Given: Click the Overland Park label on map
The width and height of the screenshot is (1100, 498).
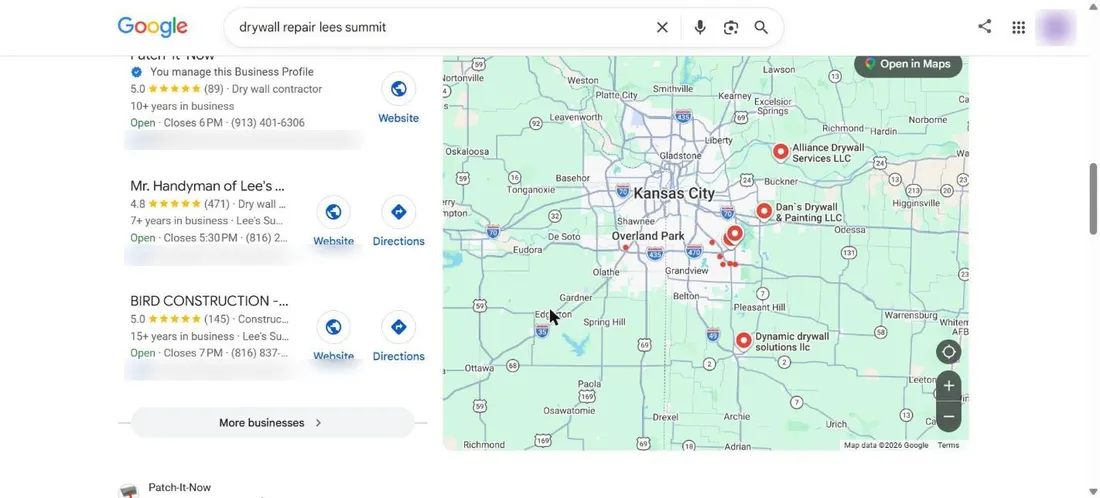Looking at the screenshot, I should [648, 236].
